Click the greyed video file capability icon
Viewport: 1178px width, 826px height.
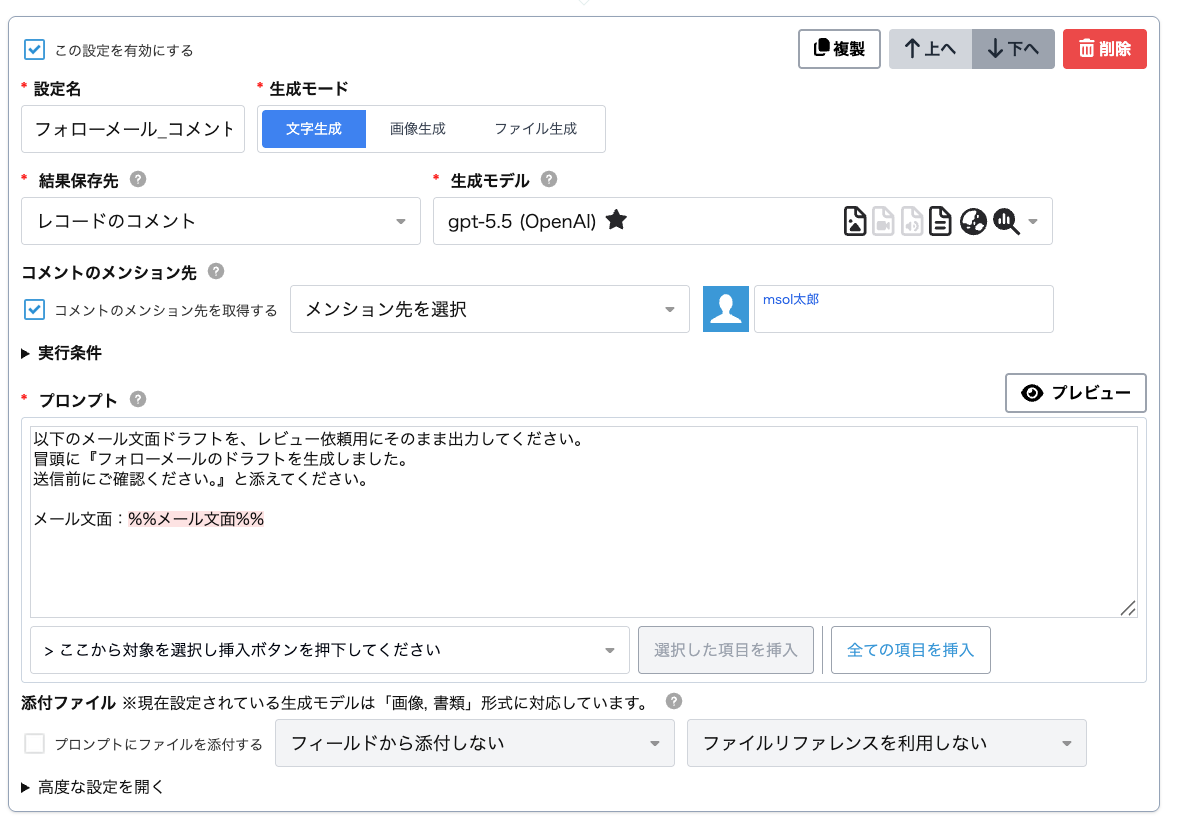point(884,221)
